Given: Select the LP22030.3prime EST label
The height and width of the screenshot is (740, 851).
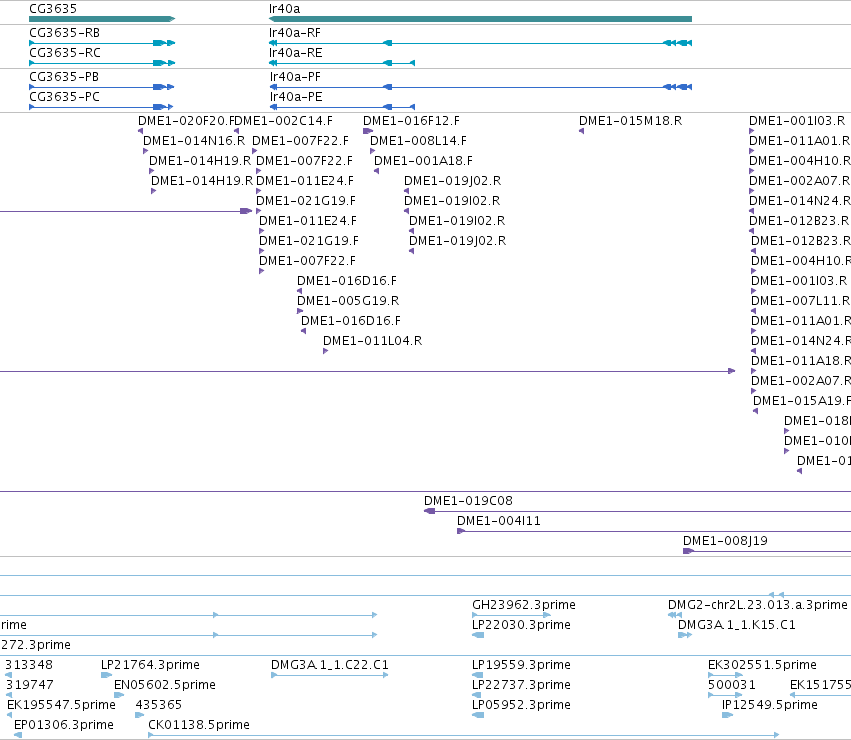Looking at the screenshot, I should (521, 625).
